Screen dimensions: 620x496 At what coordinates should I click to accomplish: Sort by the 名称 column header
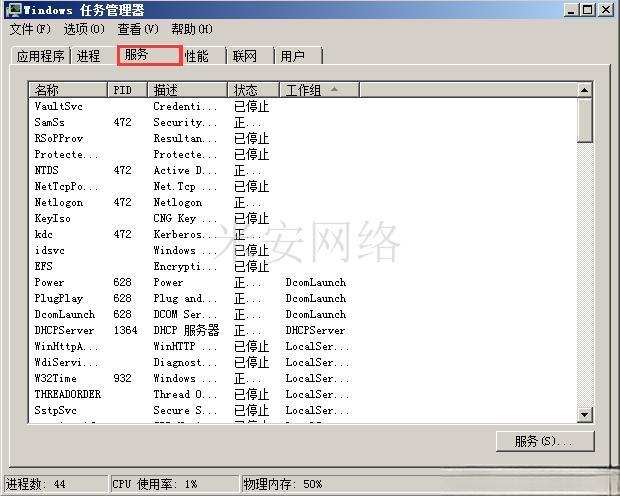click(68, 90)
